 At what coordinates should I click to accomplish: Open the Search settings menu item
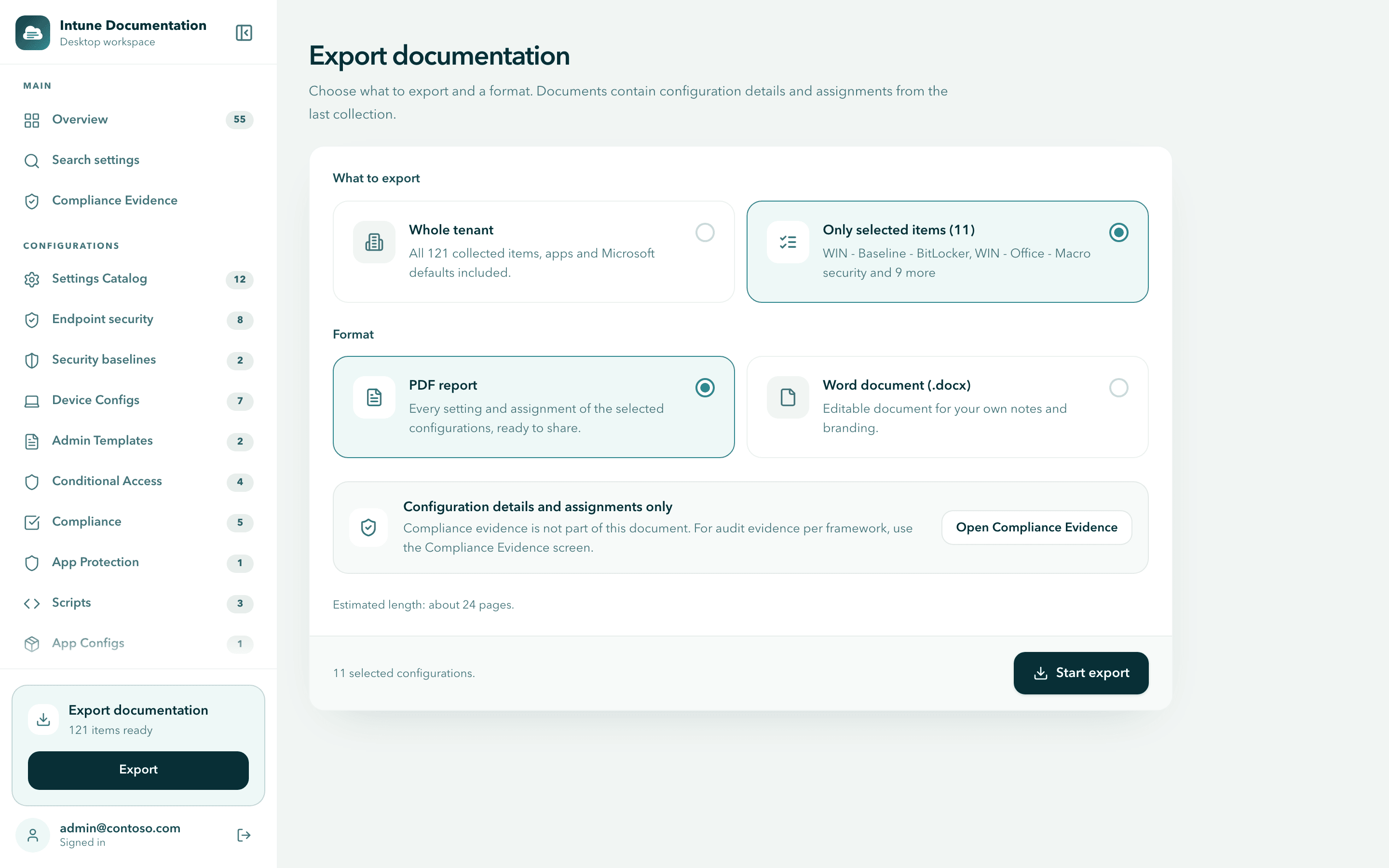(x=138, y=160)
